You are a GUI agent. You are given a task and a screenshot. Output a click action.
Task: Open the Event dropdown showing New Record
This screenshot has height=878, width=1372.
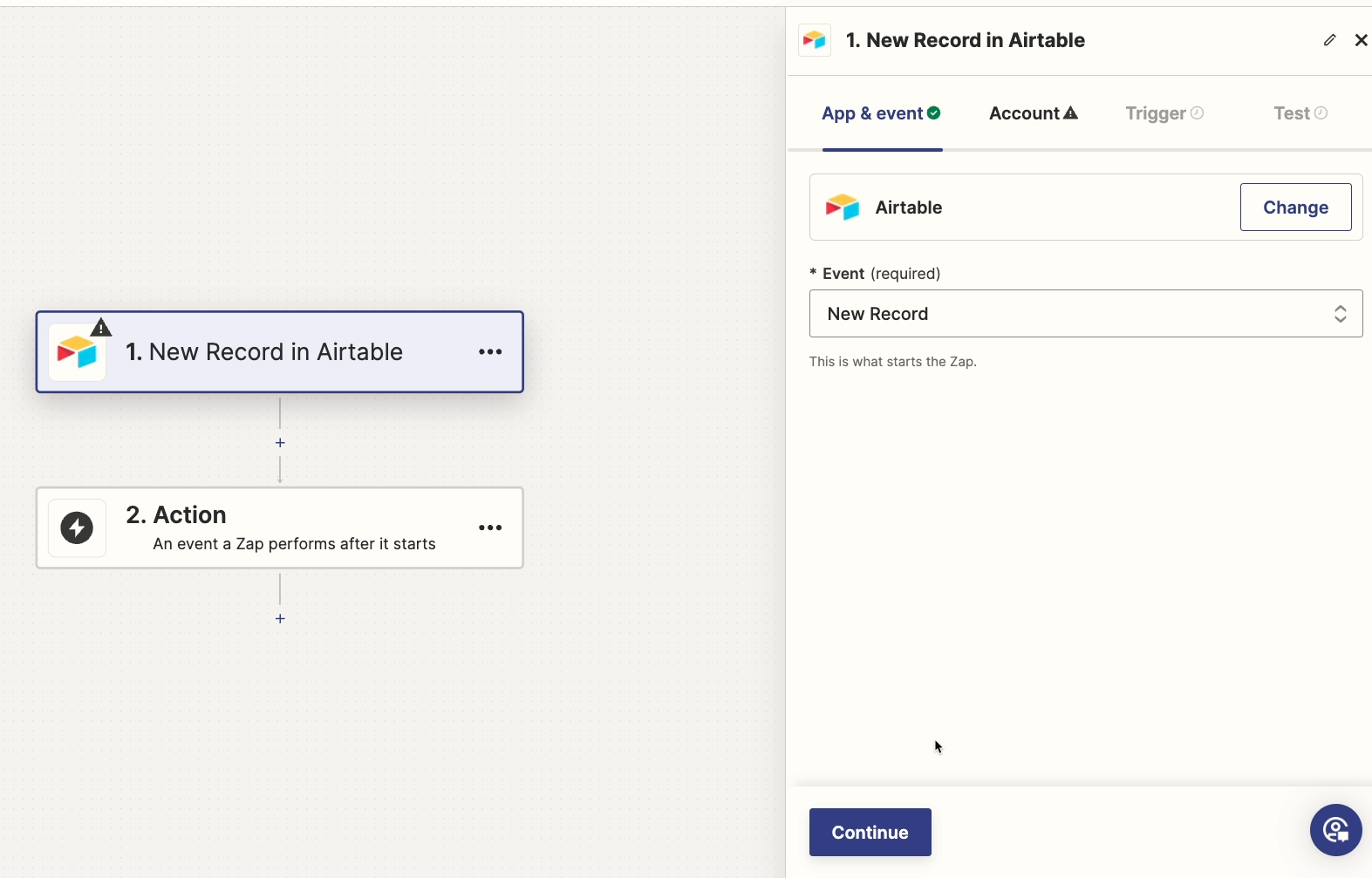click(1086, 314)
